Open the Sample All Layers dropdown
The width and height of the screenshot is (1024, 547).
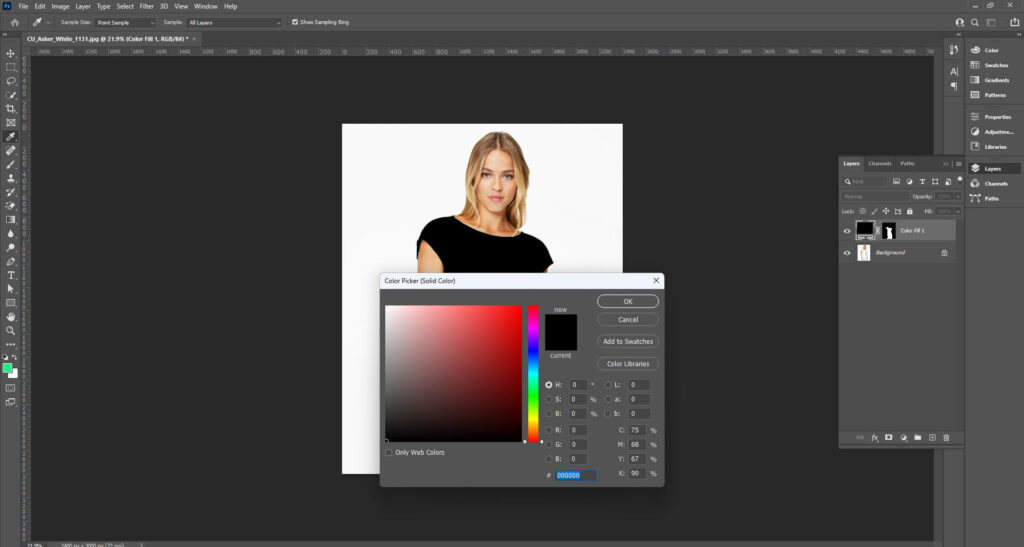click(x=234, y=22)
